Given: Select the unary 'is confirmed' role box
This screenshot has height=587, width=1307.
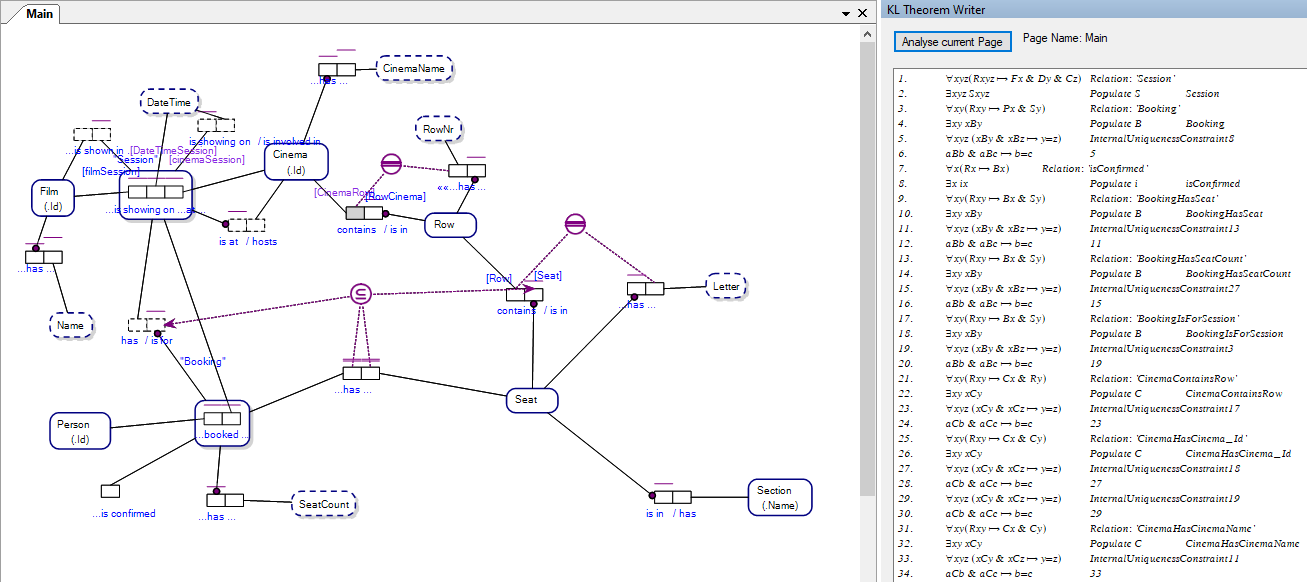Looking at the screenshot, I should pyautogui.click(x=110, y=491).
